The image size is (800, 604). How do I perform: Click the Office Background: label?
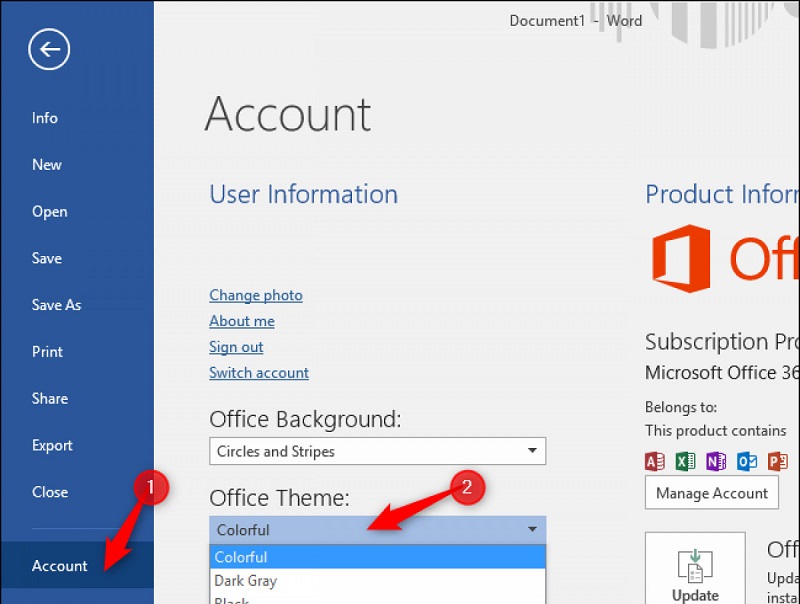(305, 419)
